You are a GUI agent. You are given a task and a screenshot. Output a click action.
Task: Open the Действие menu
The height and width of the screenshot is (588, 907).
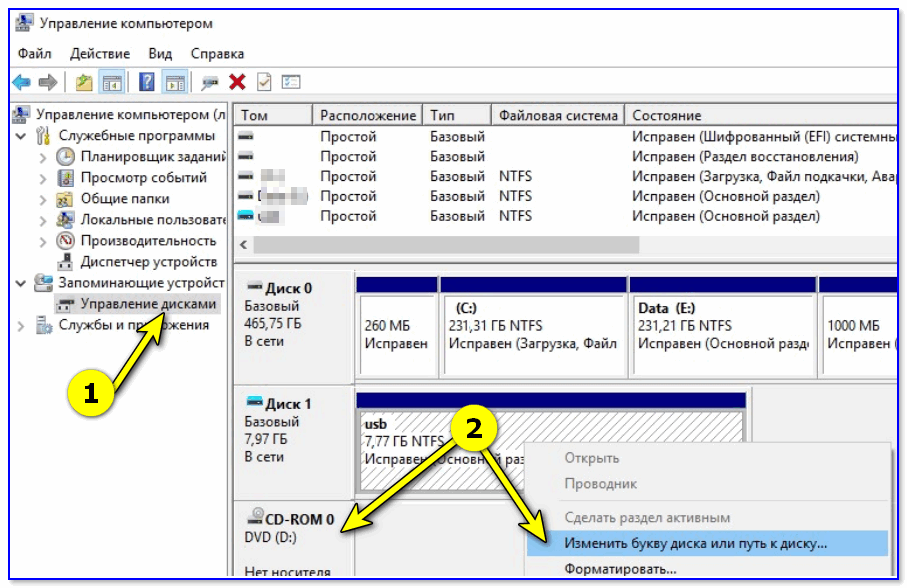tap(100, 53)
